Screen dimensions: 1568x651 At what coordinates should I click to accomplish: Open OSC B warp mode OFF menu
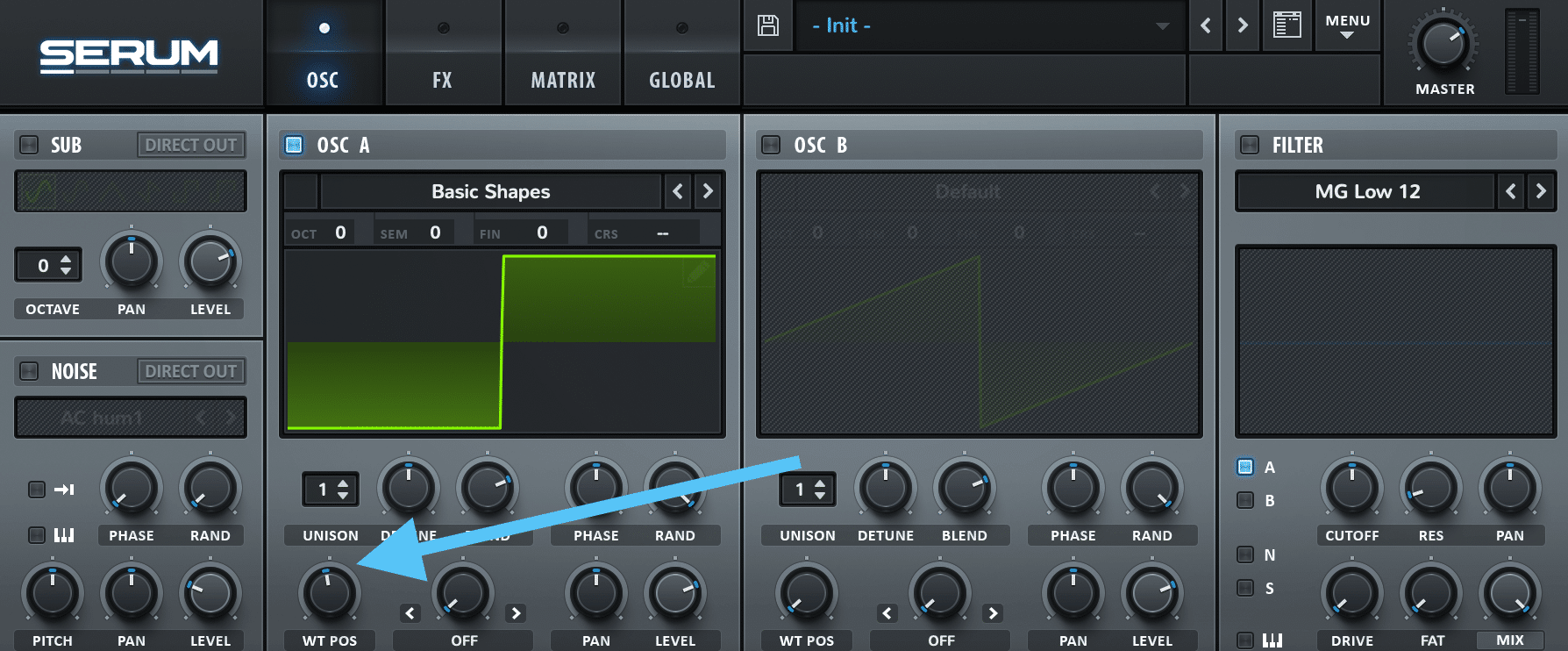pyautogui.click(x=941, y=640)
